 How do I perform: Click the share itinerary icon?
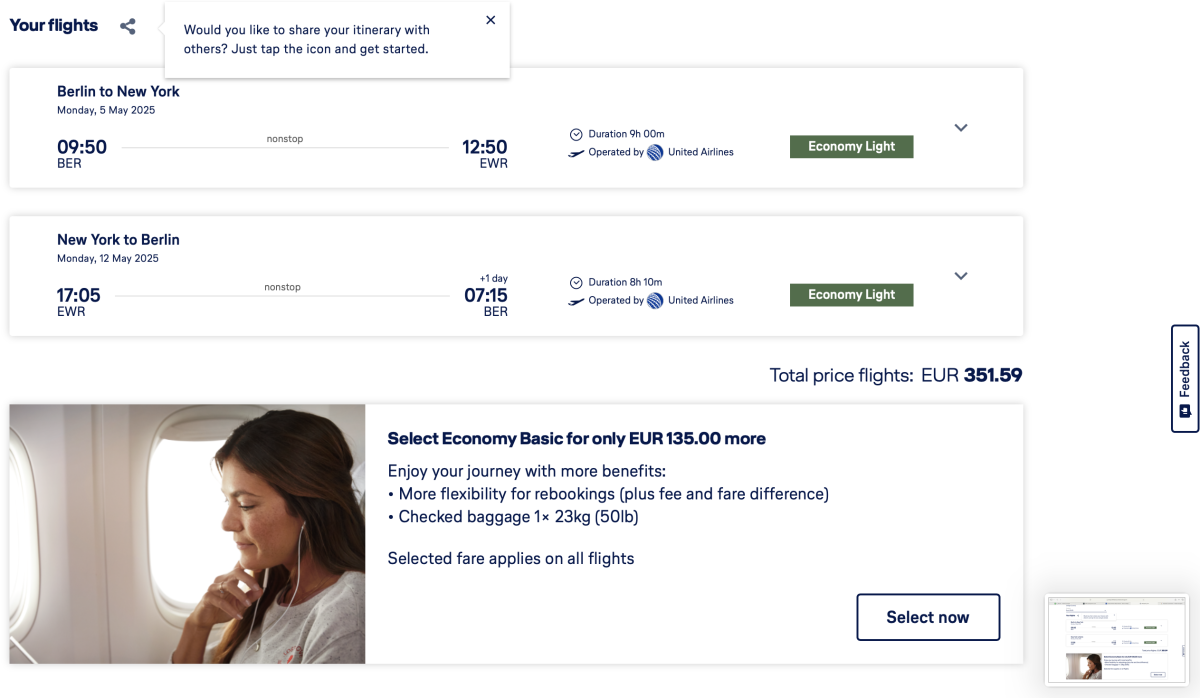[x=128, y=27]
